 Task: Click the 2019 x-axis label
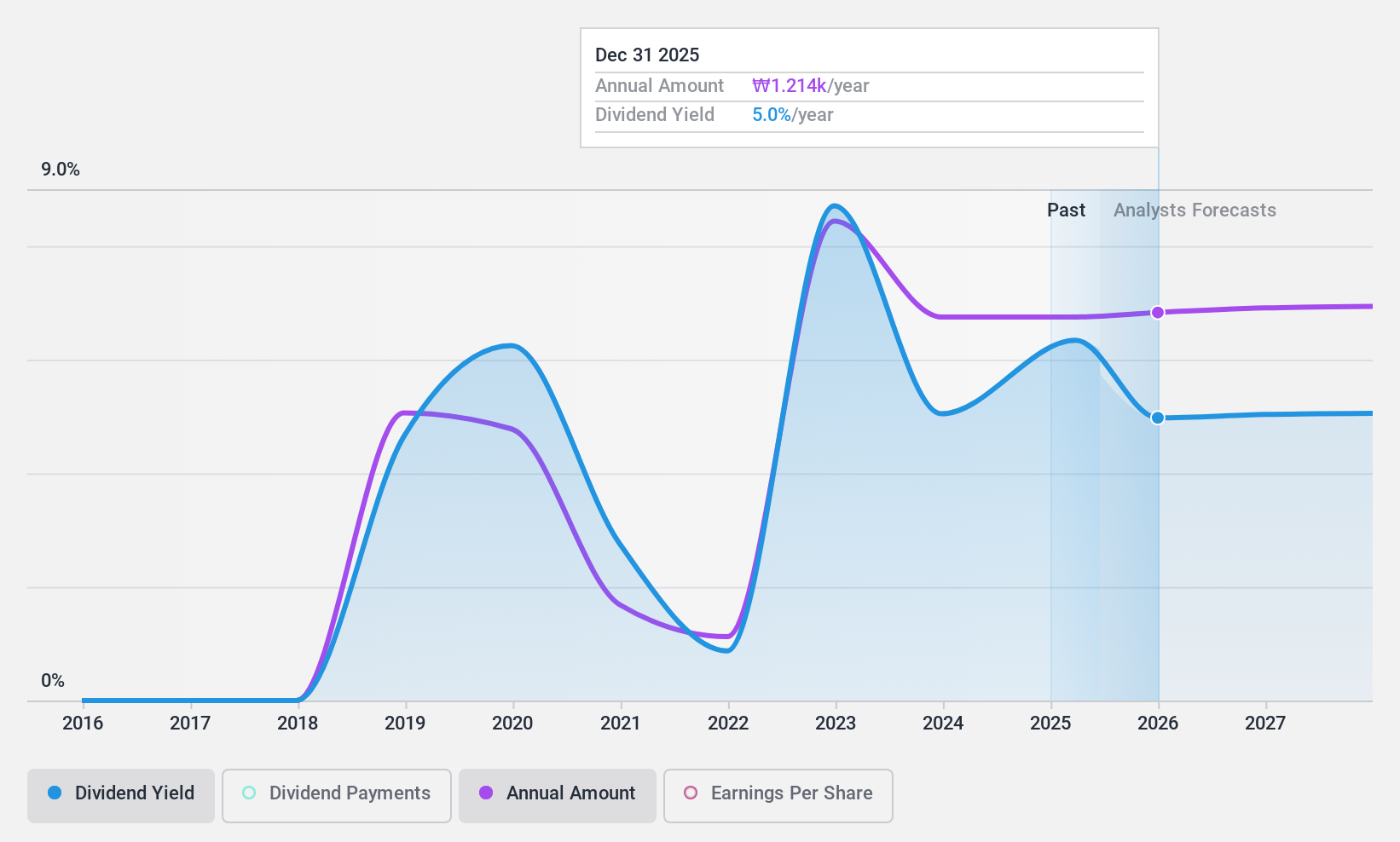coord(405,724)
